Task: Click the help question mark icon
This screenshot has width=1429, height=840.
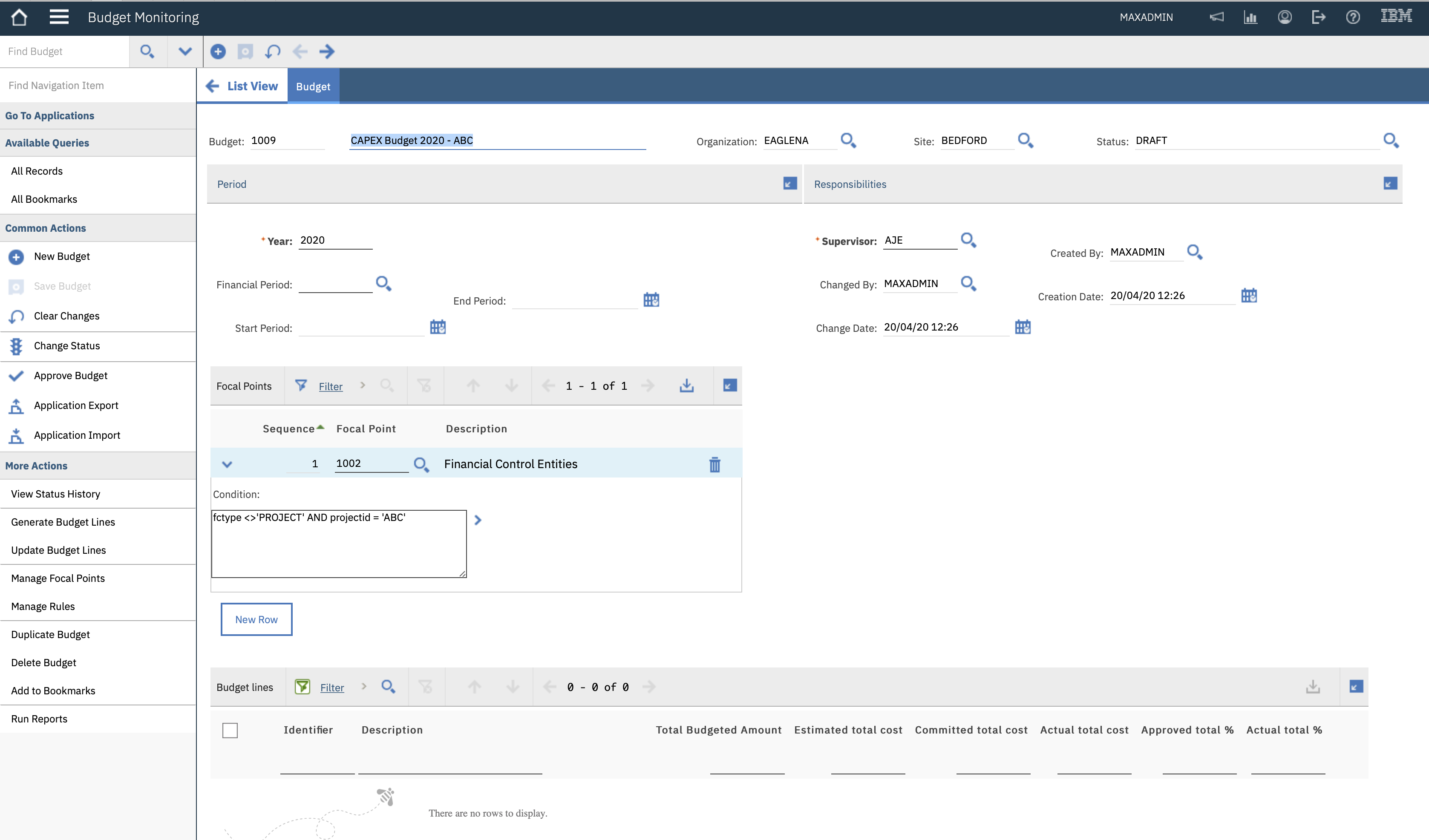Action: (x=1353, y=17)
